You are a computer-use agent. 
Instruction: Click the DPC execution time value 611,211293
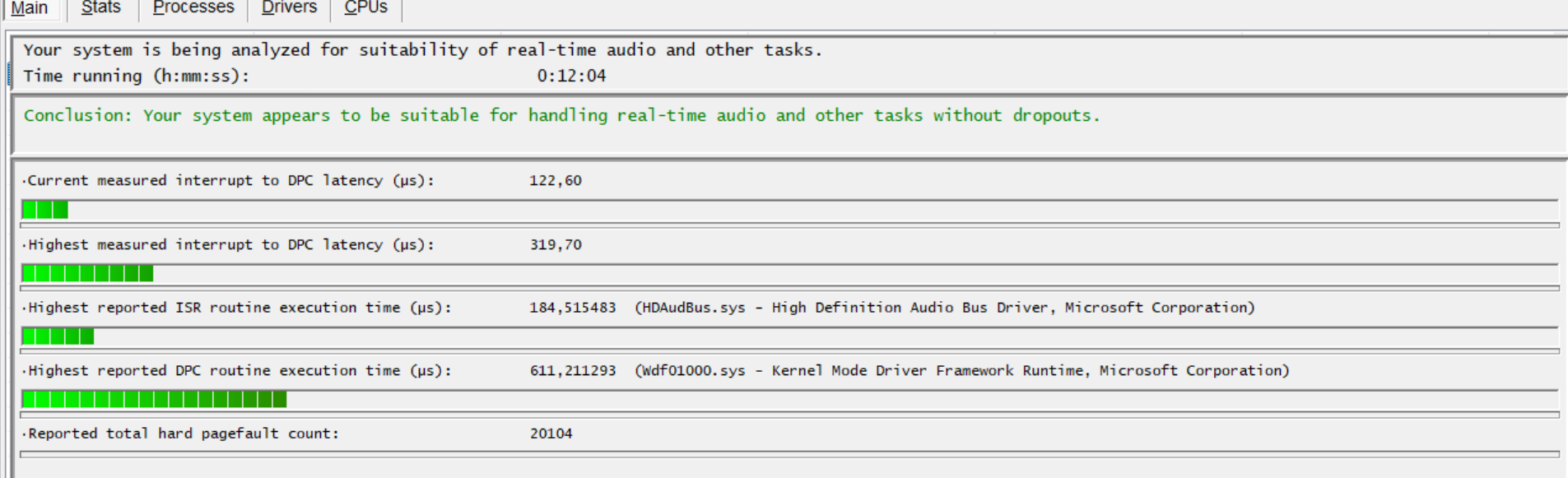pyautogui.click(x=573, y=371)
